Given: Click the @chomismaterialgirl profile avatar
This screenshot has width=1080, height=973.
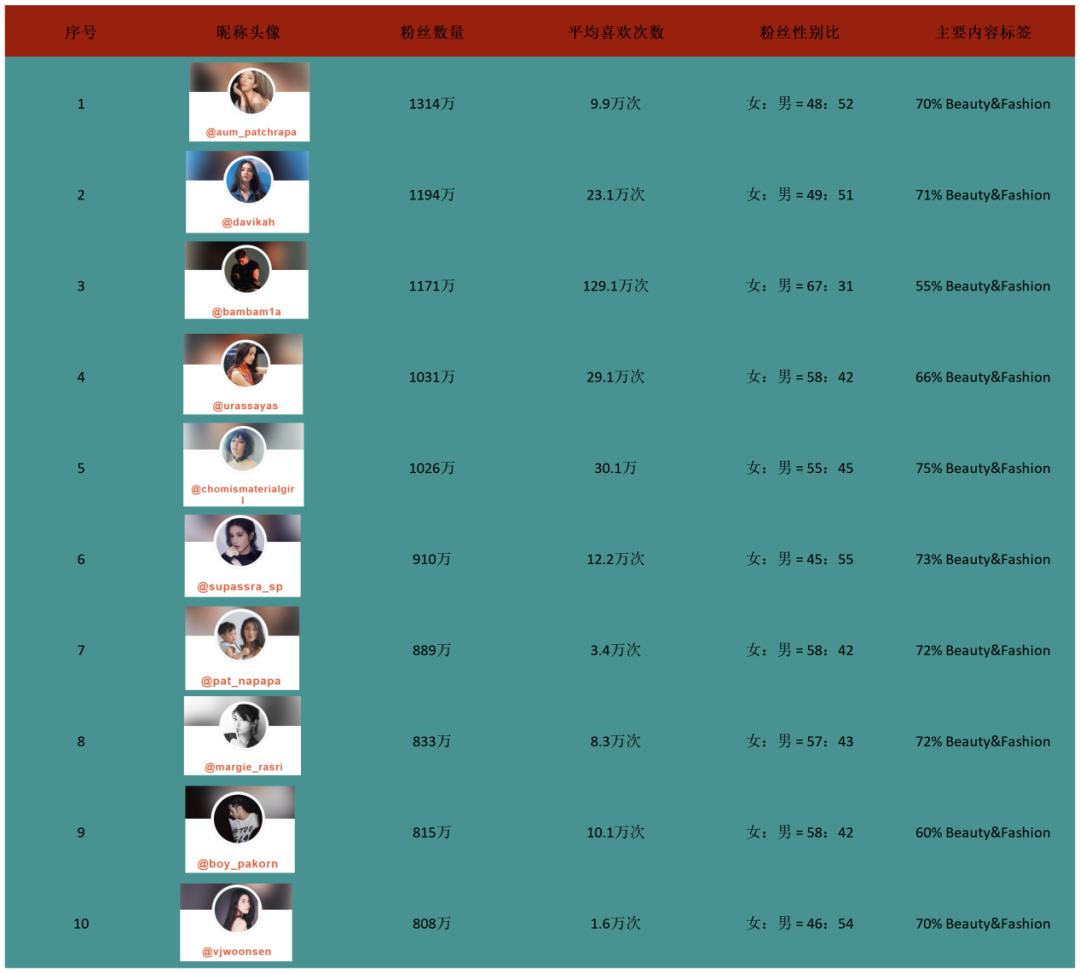Looking at the screenshot, I should [x=242, y=448].
